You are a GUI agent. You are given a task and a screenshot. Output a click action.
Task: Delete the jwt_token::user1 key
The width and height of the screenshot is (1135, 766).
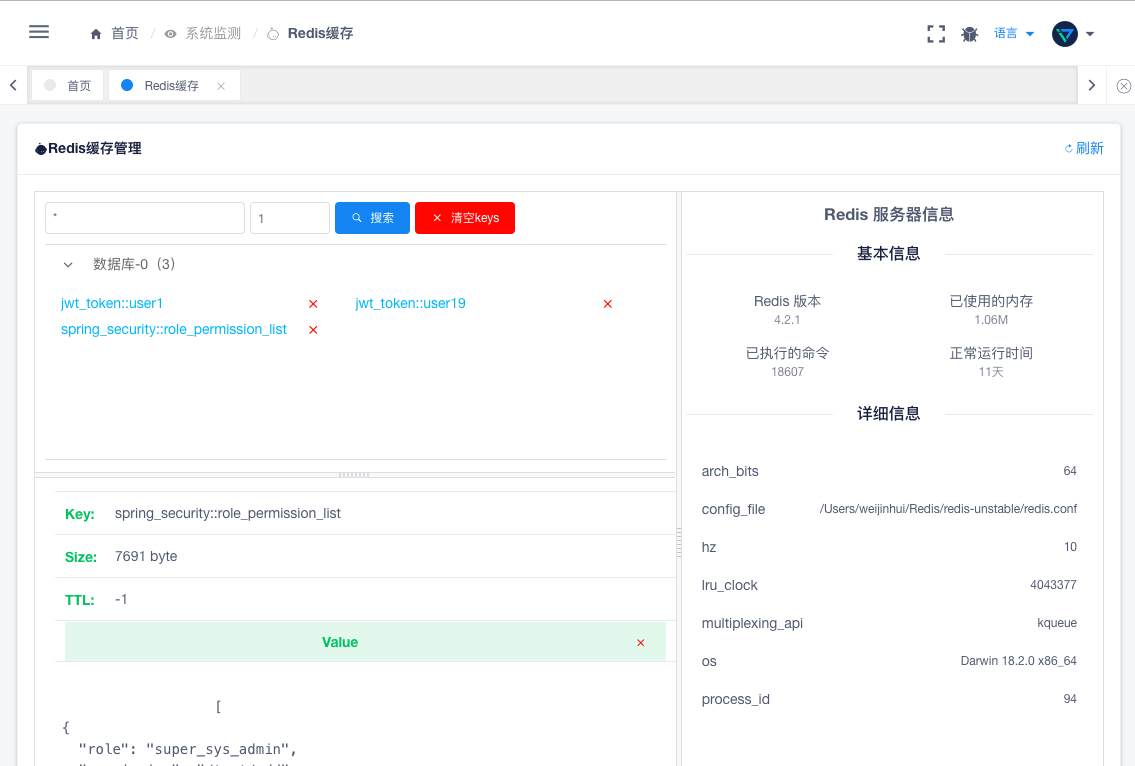click(x=313, y=304)
